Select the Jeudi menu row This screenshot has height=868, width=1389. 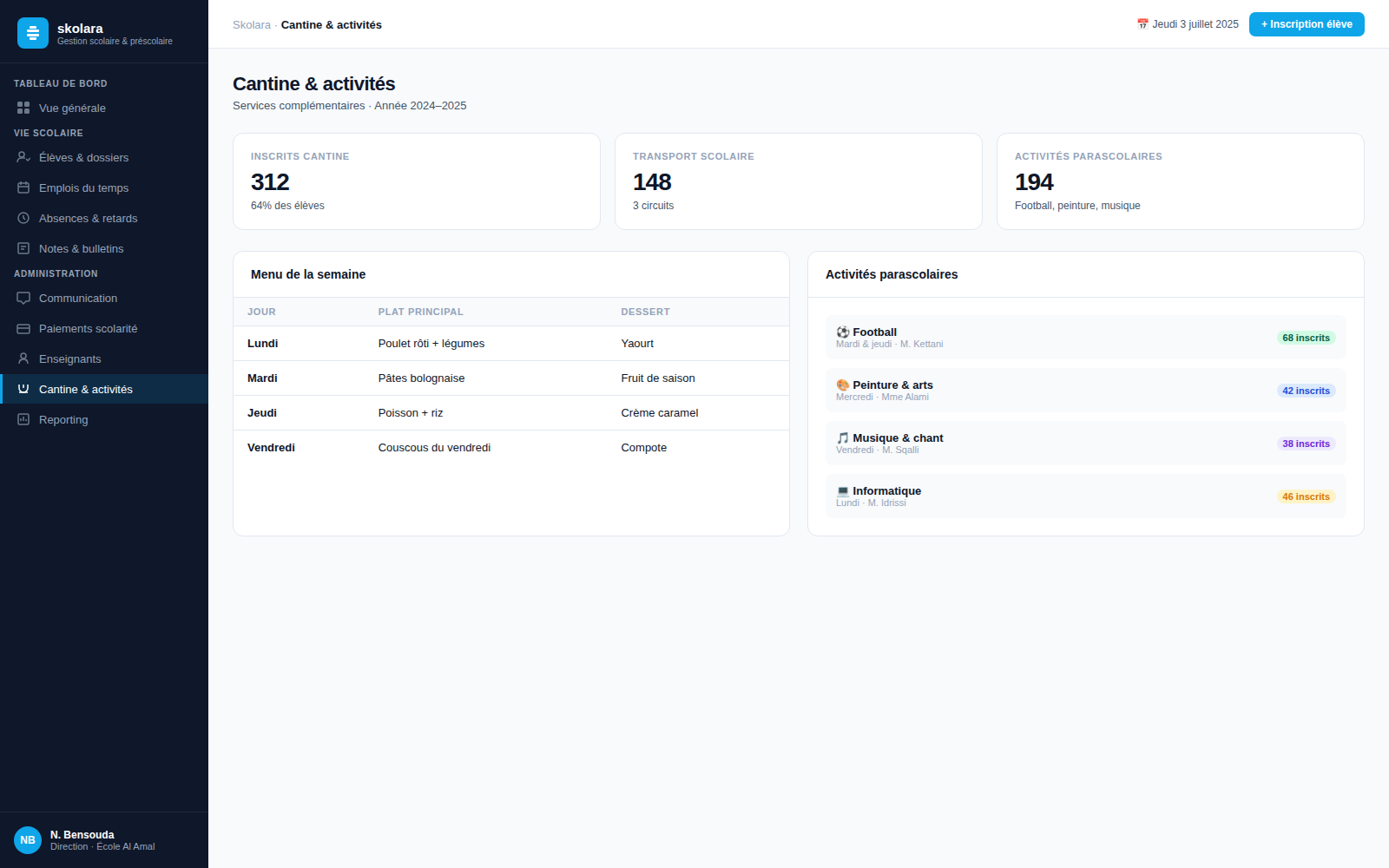click(511, 413)
